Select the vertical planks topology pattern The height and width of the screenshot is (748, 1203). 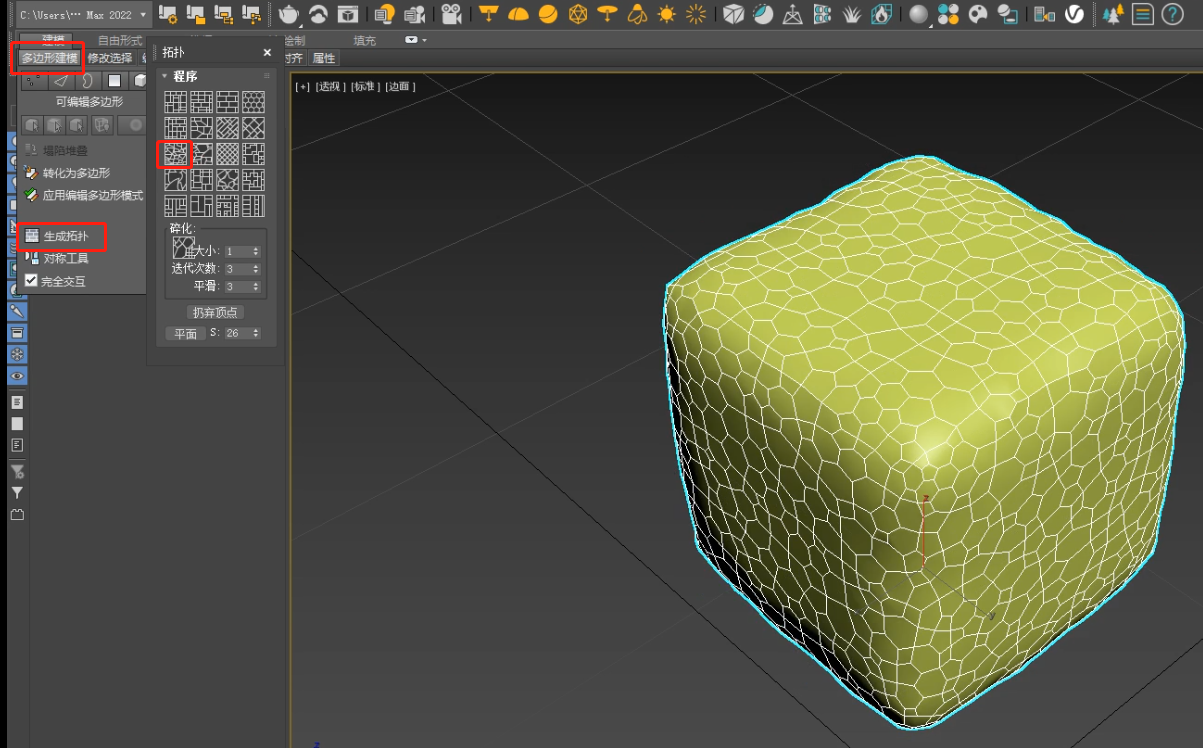coord(254,206)
